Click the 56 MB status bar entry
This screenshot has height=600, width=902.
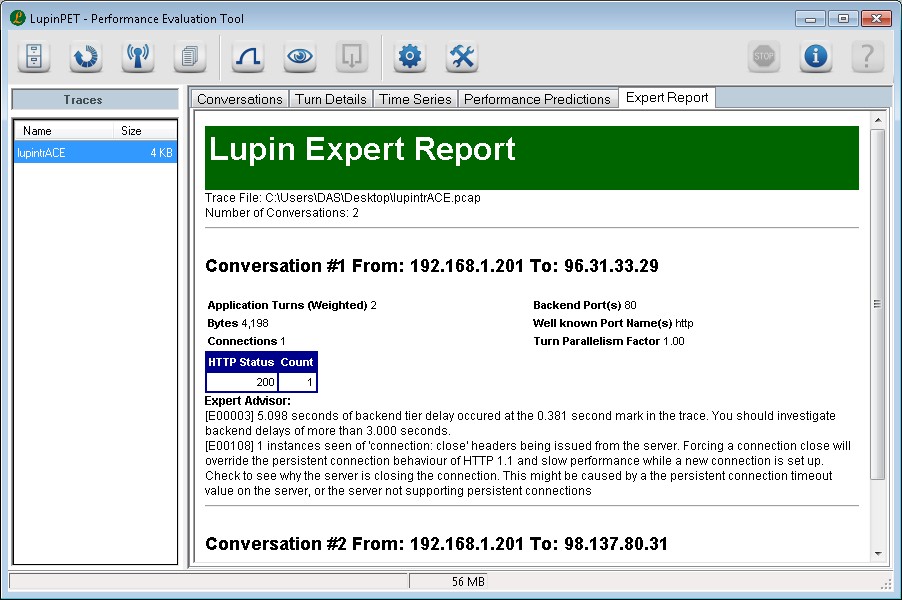coord(468,582)
